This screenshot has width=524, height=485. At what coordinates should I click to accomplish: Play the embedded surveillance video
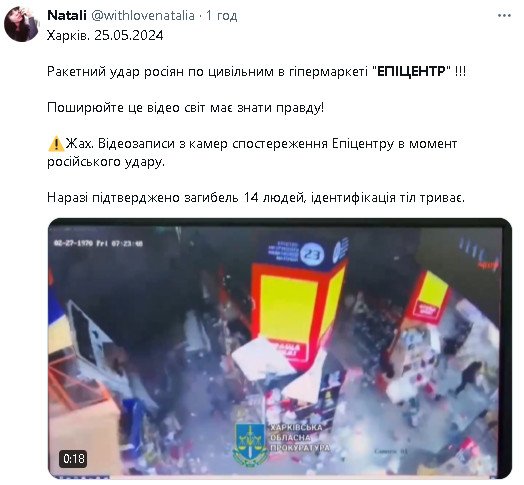pyautogui.click(x=279, y=348)
